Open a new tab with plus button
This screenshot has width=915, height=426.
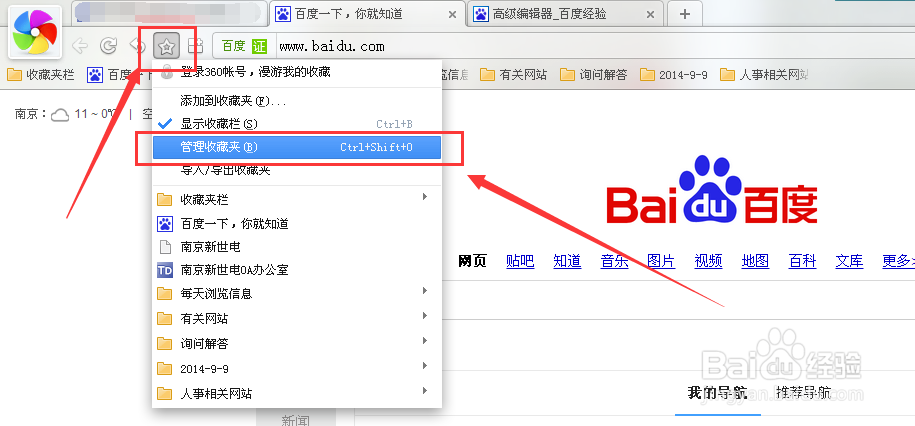pyautogui.click(x=685, y=14)
